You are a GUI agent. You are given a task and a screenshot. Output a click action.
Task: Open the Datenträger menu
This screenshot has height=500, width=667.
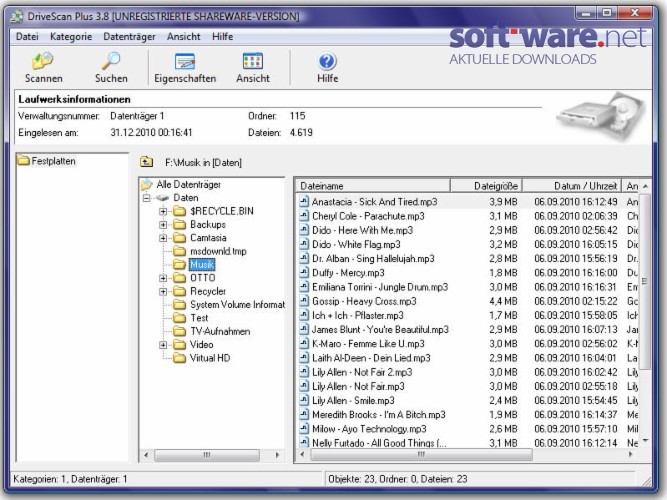tap(129, 37)
